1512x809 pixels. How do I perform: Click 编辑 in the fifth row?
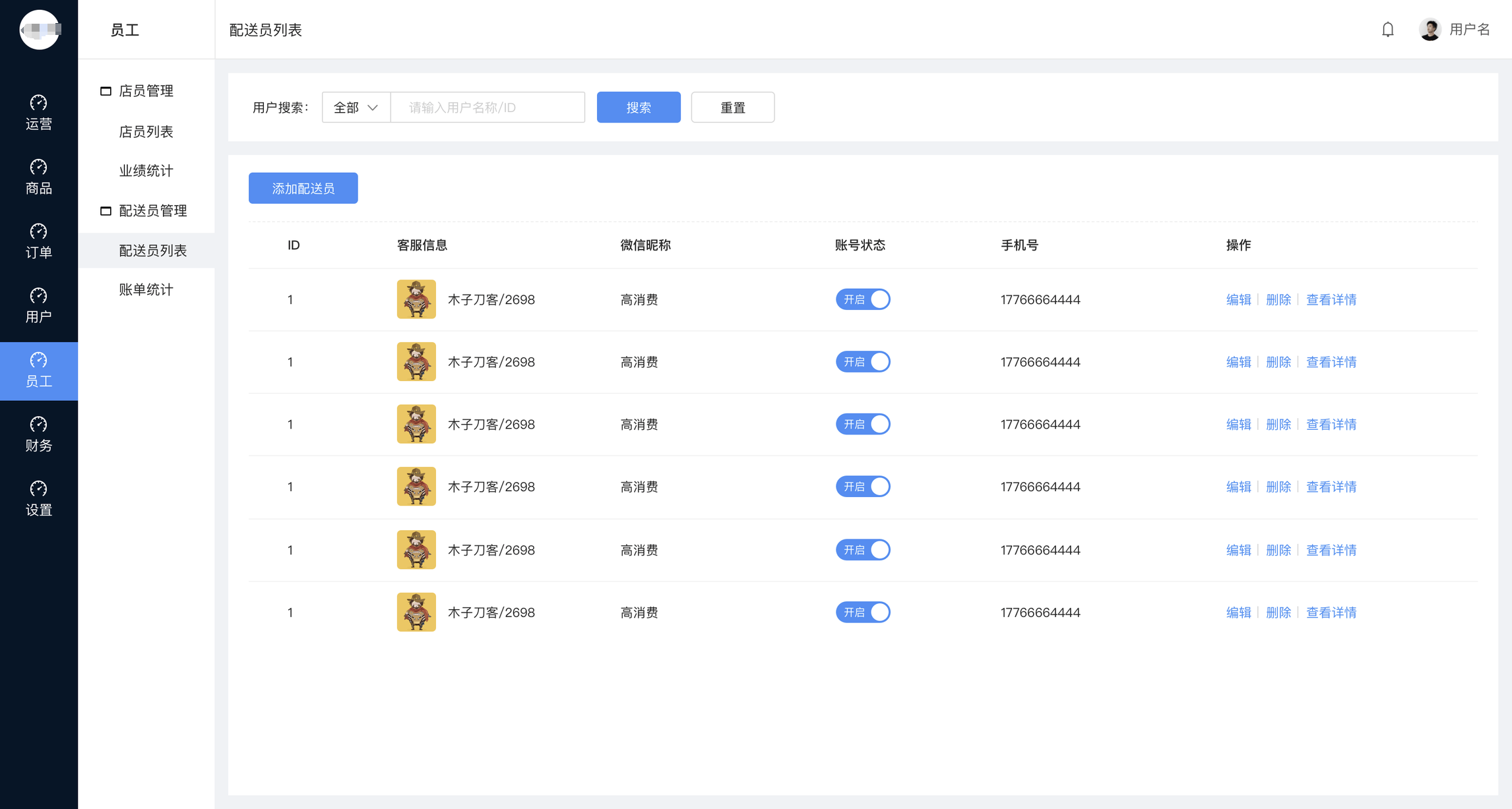coord(1238,550)
